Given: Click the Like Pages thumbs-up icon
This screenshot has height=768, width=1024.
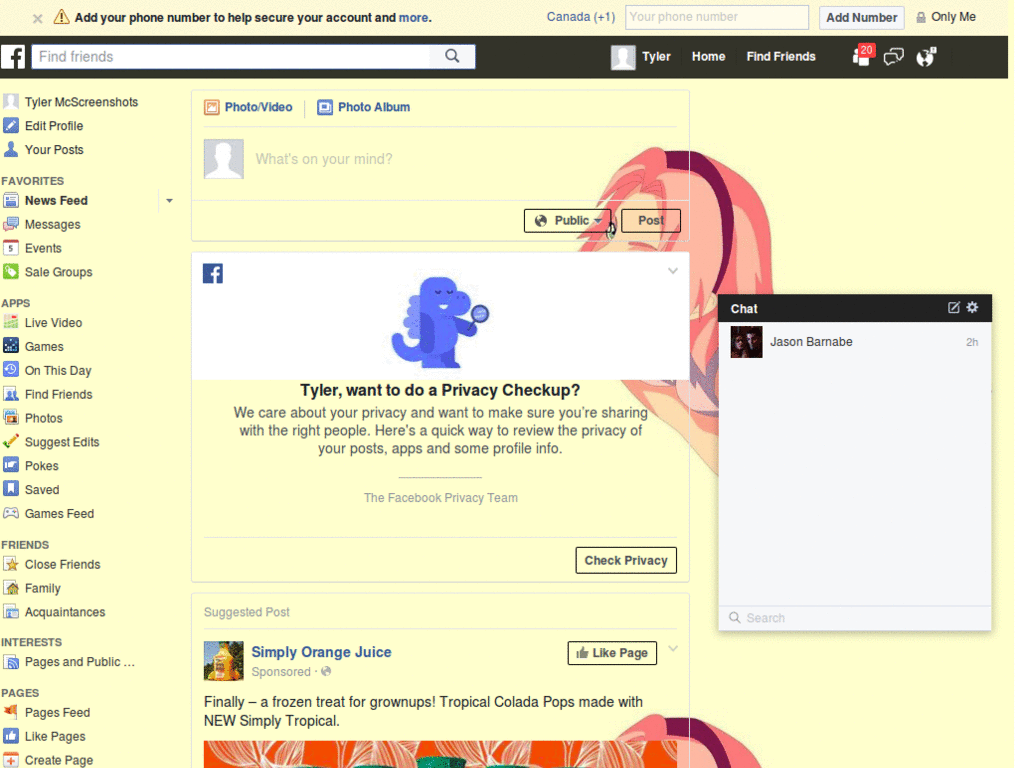Looking at the screenshot, I should click(x=10, y=736).
